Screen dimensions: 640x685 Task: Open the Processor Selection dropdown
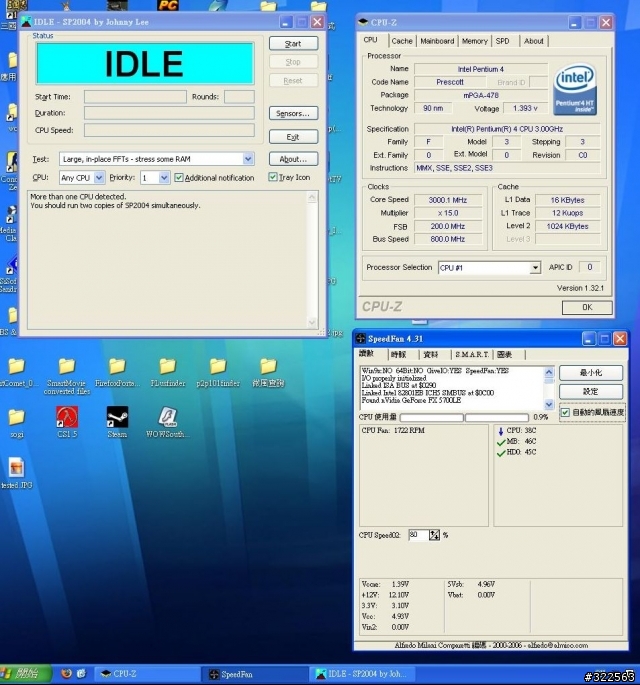coord(535,267)
